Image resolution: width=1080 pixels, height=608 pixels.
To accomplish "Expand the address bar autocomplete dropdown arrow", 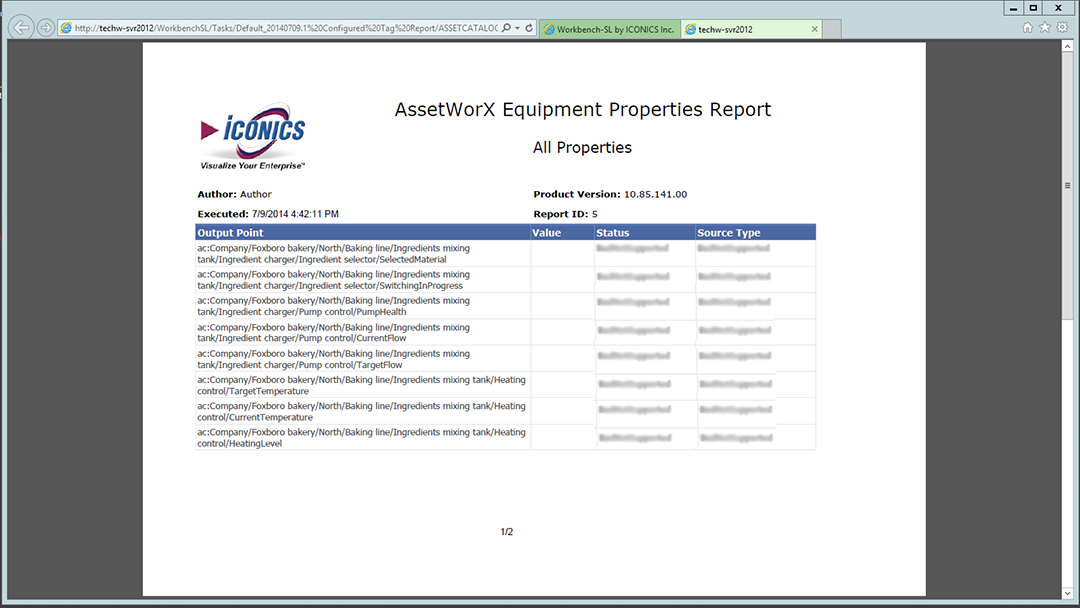I will click(517, 28).
